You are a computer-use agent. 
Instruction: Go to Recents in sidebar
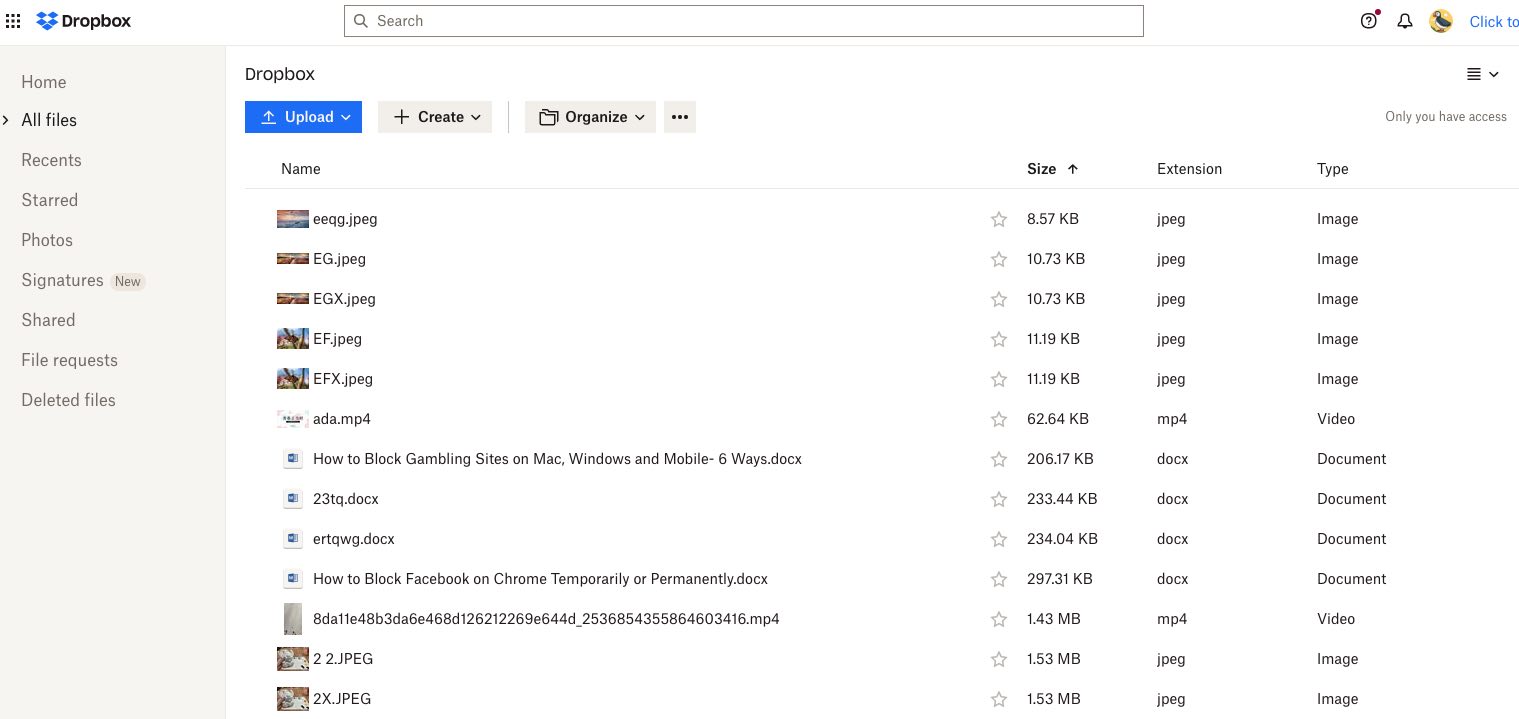[51, 160]
